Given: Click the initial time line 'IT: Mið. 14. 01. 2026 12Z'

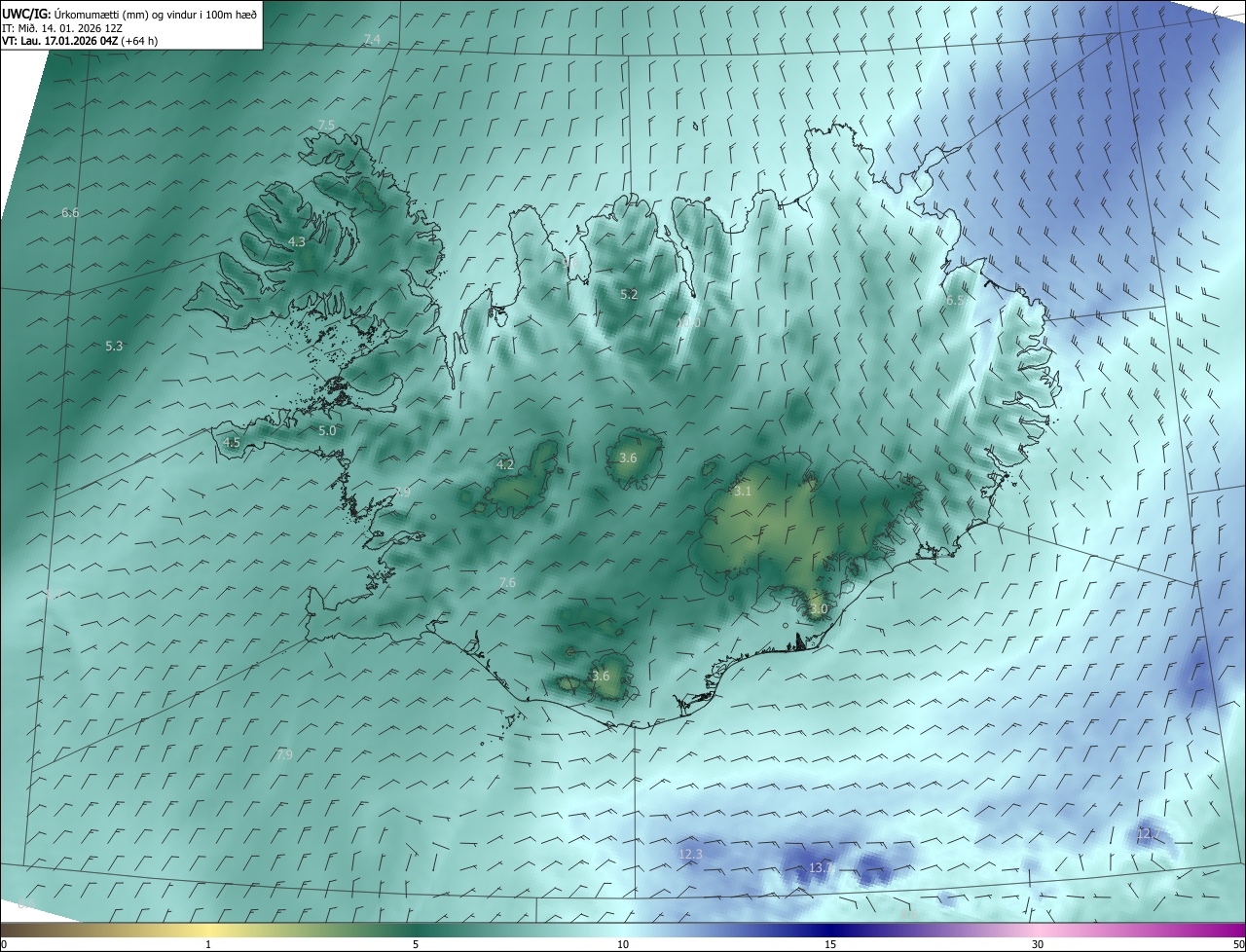Looking at the screenshot, I should [x=62, y=27].
